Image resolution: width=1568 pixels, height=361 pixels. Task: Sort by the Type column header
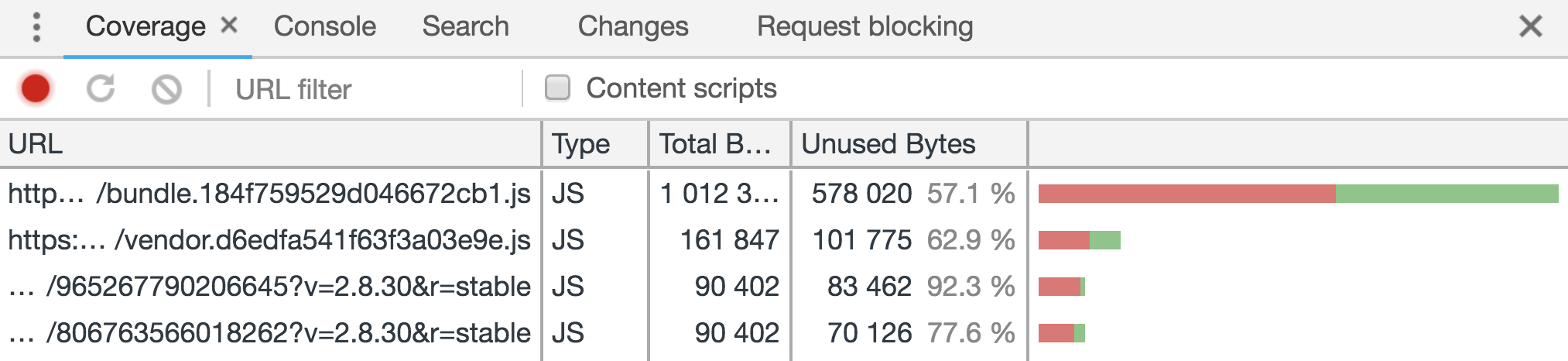click(594, 144)
